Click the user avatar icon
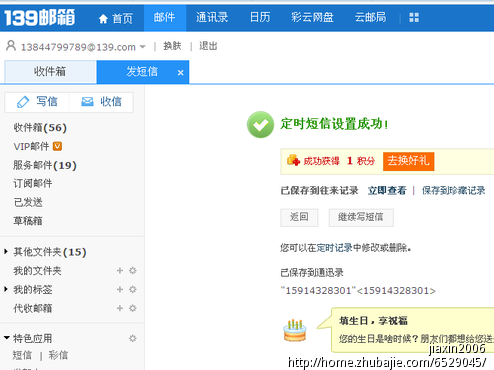 [x=11, y=46]
